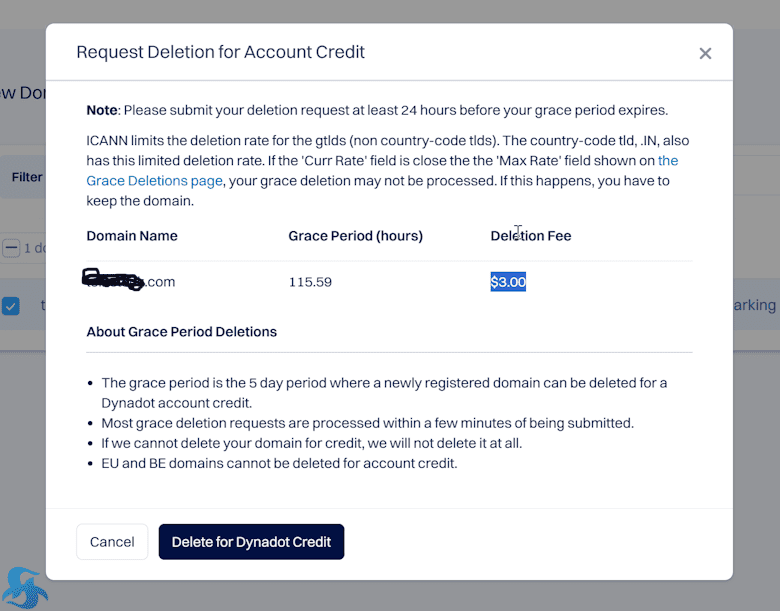
Task: Click the 'EU and BE domains' bullet text
Action: tap(279, 463)
